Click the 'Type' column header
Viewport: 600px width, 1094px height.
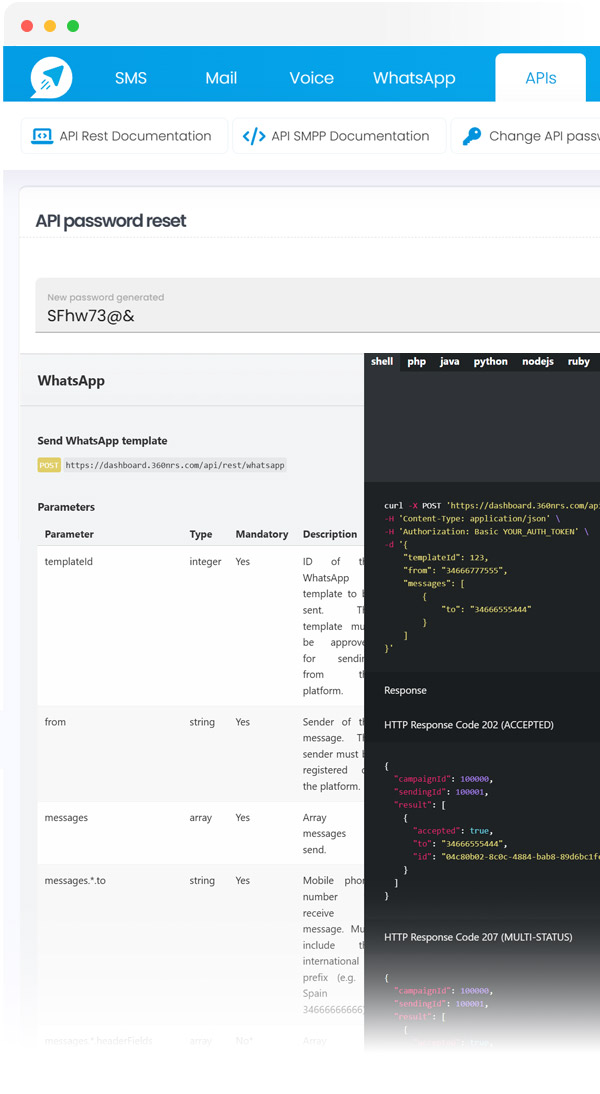pyautogui.click(x=201, y=534)
